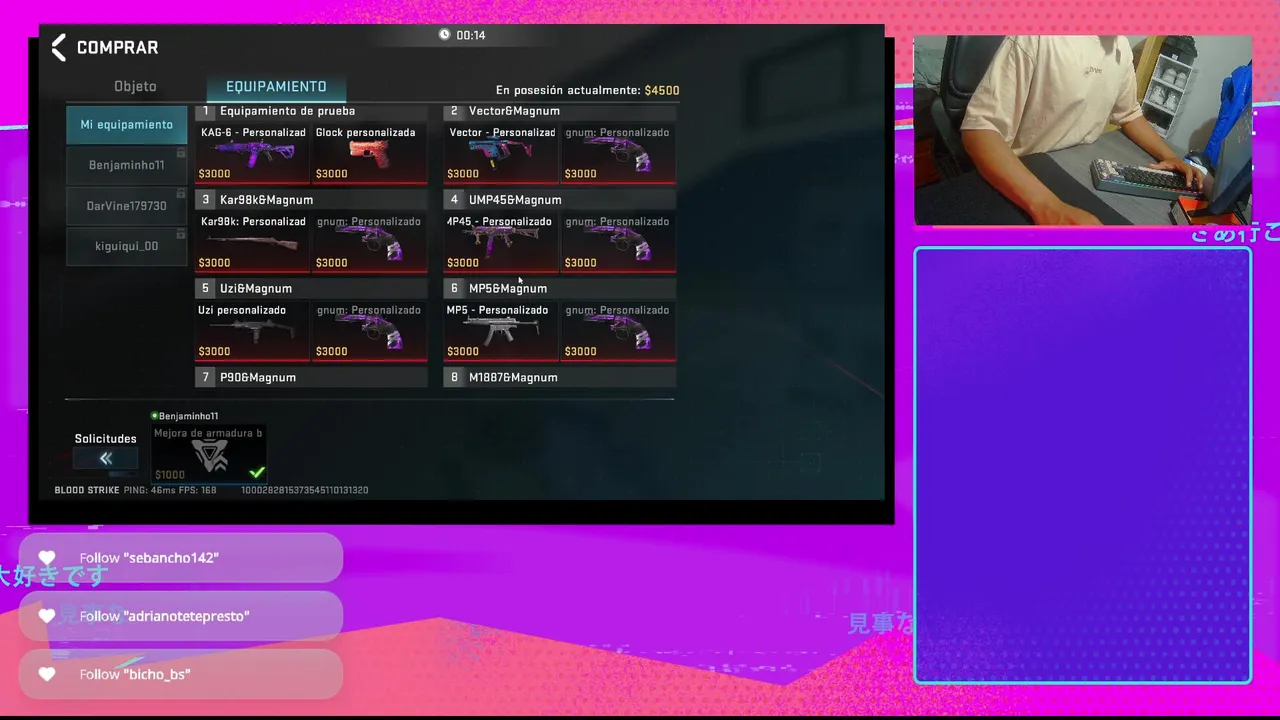
Task: Select kiguiqui_00 loadout in the sidebar
Action: pos(127,246)
